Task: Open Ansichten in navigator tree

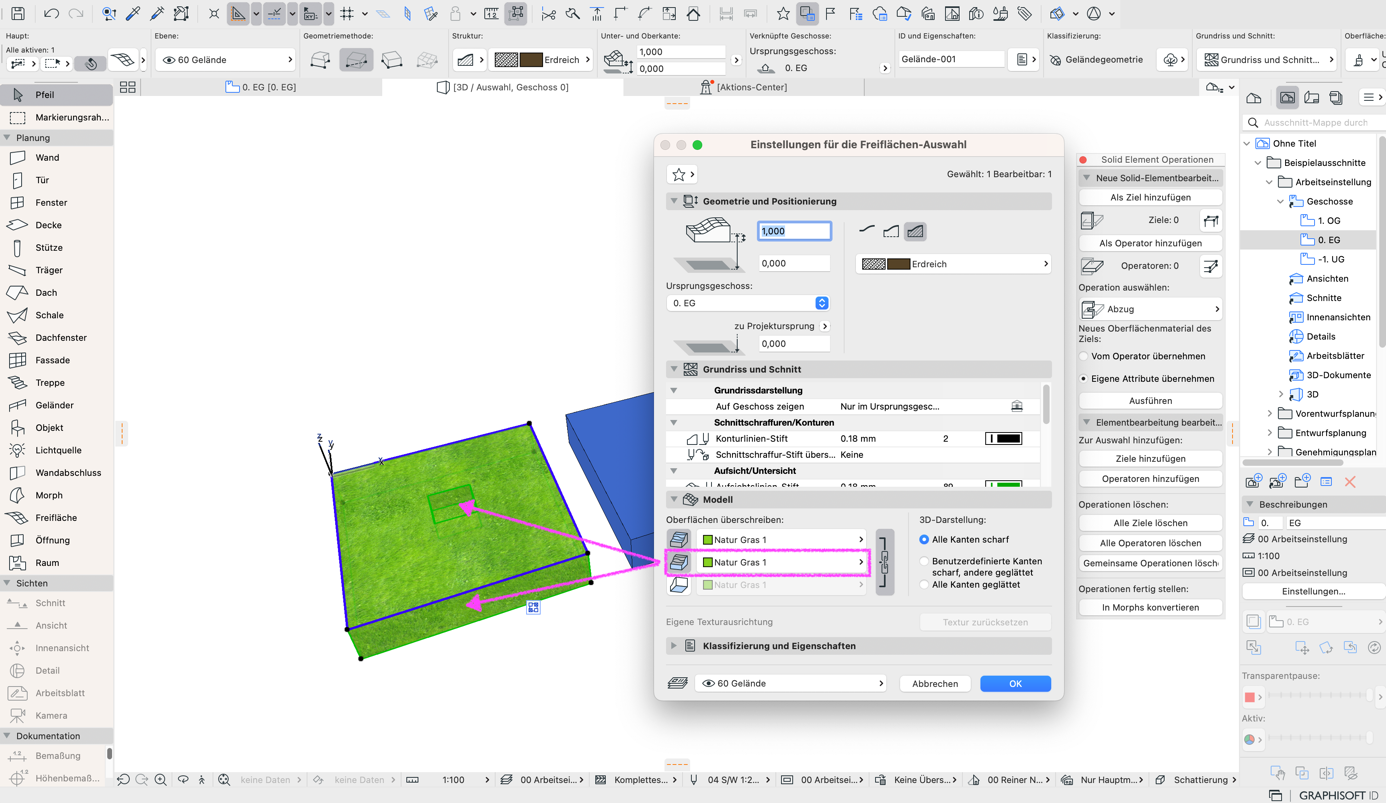Action: tap(1327, 279)
